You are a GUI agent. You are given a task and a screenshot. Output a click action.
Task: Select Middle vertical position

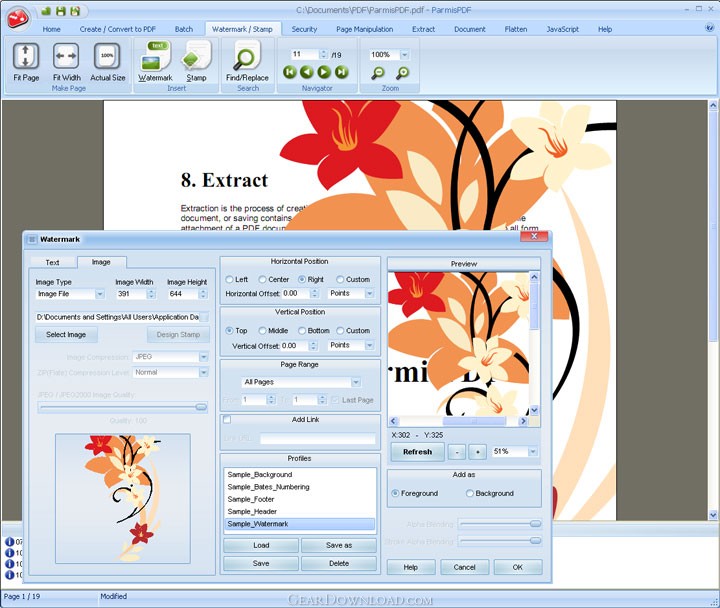pyautogui.click(x=262, y=330)
